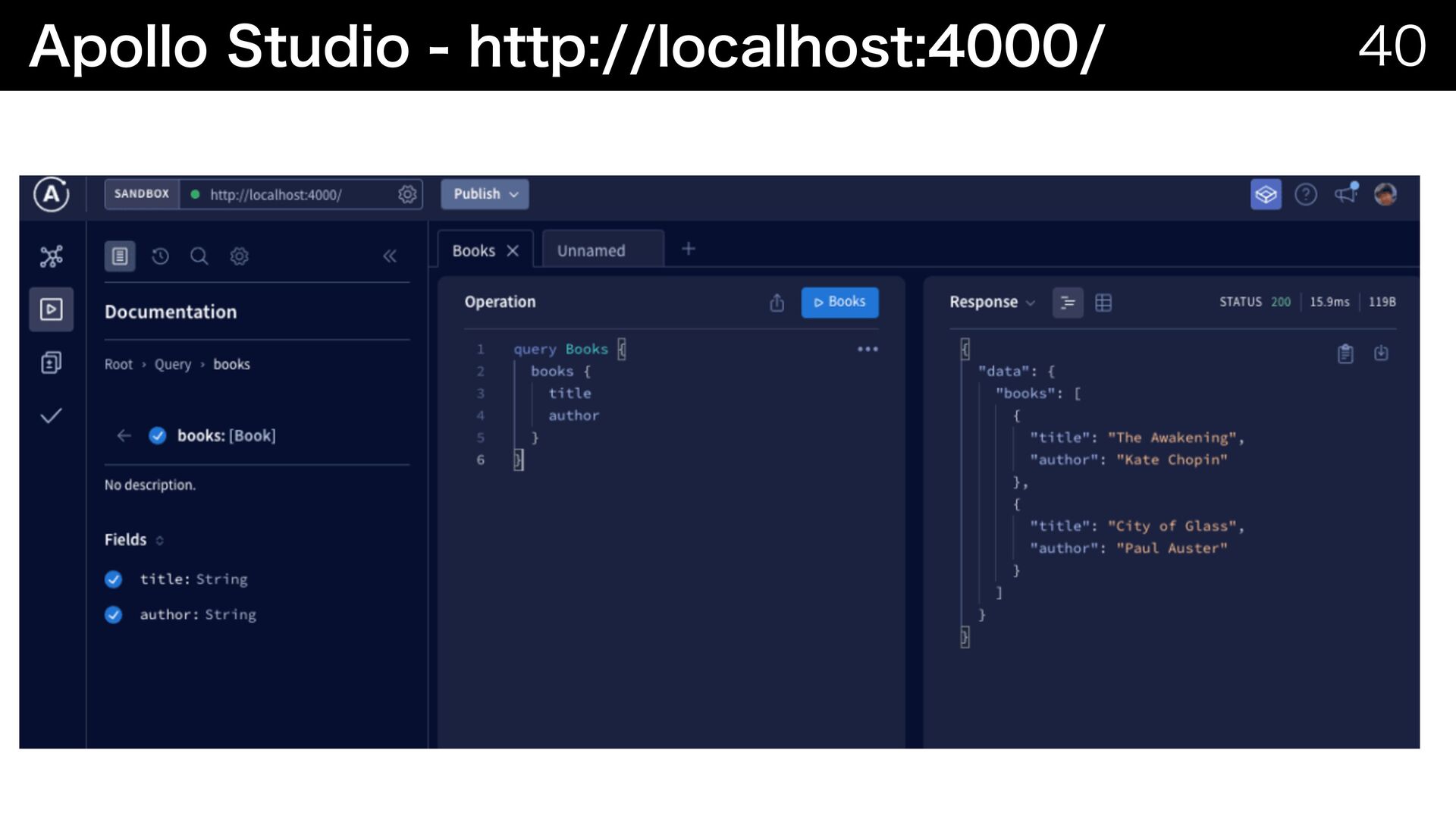Click 'query Books' on line 1
This screenshot has height=819, width=1456.
(x=560, y=350)
